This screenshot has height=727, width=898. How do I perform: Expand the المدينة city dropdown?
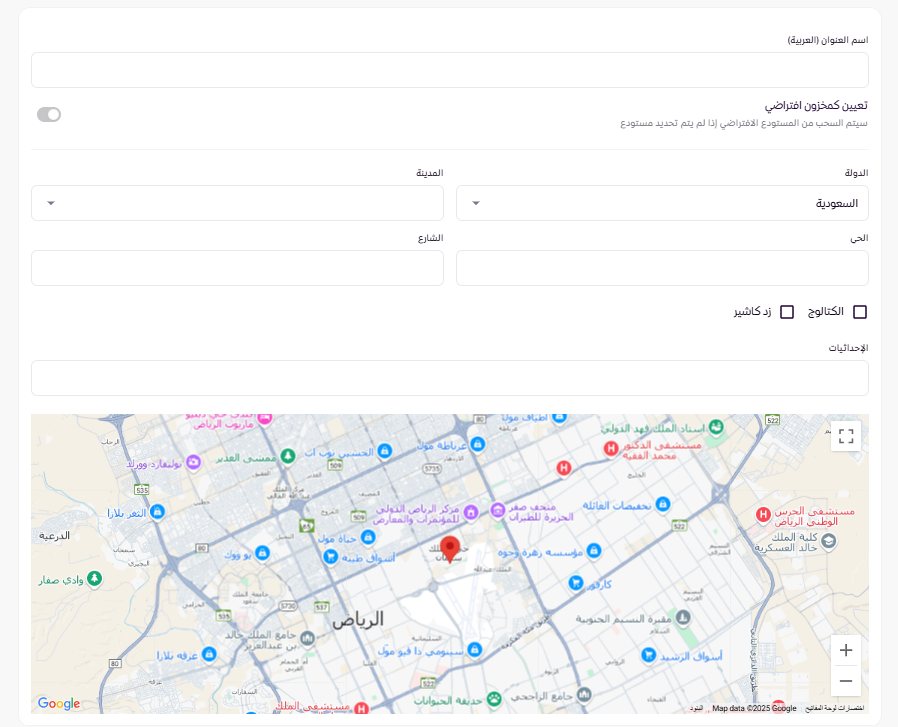(x=237, y=203)
